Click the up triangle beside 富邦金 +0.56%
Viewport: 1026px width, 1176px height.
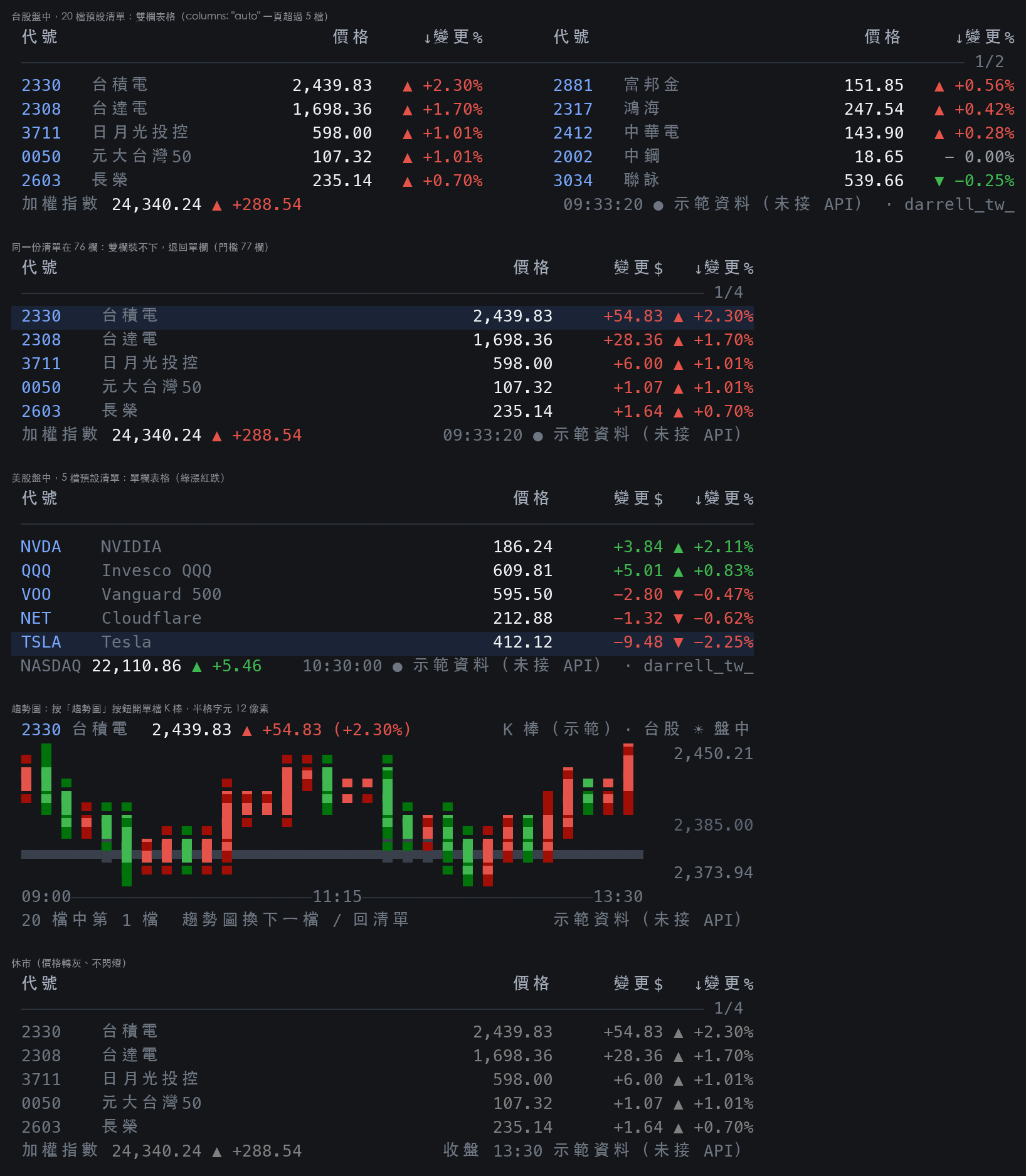coord(939,86)
